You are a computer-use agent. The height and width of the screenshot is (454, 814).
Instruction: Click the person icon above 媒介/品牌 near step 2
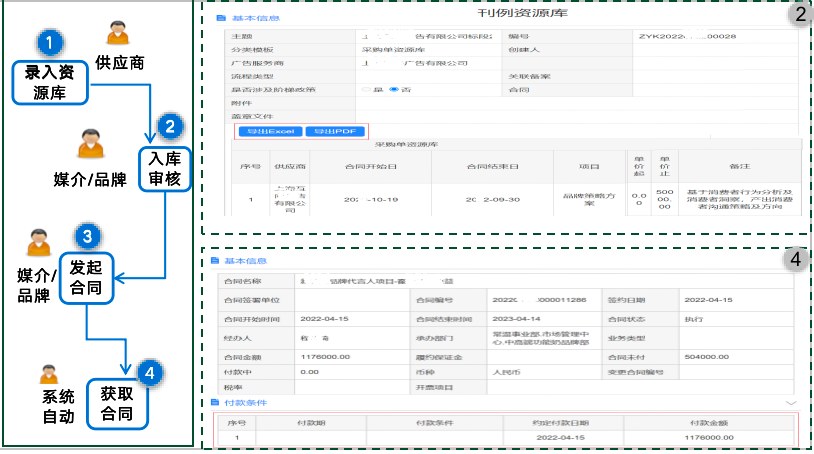click(91, 145)
